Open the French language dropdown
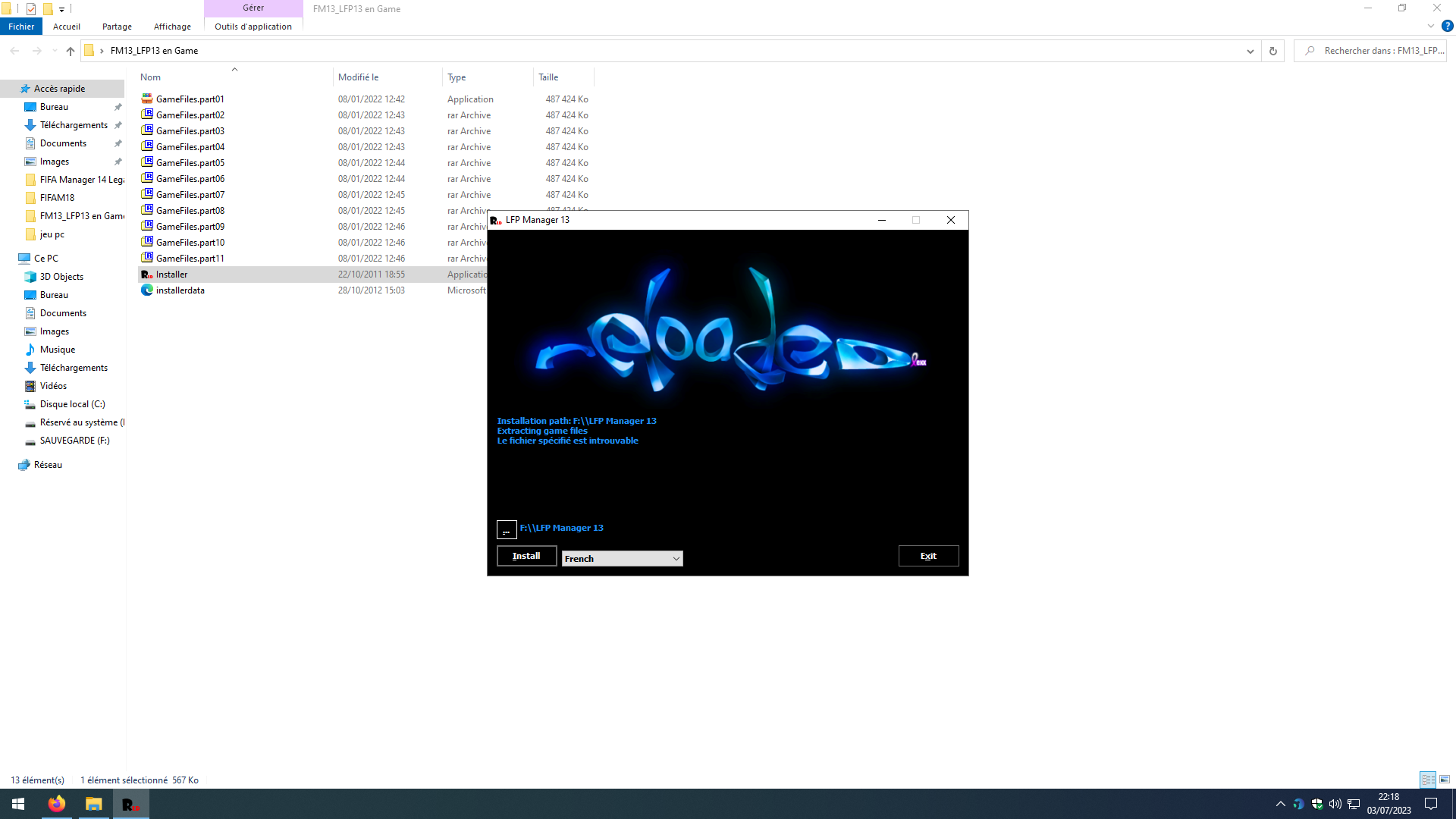The height and width of the screenshot is (819, 1456). (x=622, y=558)
